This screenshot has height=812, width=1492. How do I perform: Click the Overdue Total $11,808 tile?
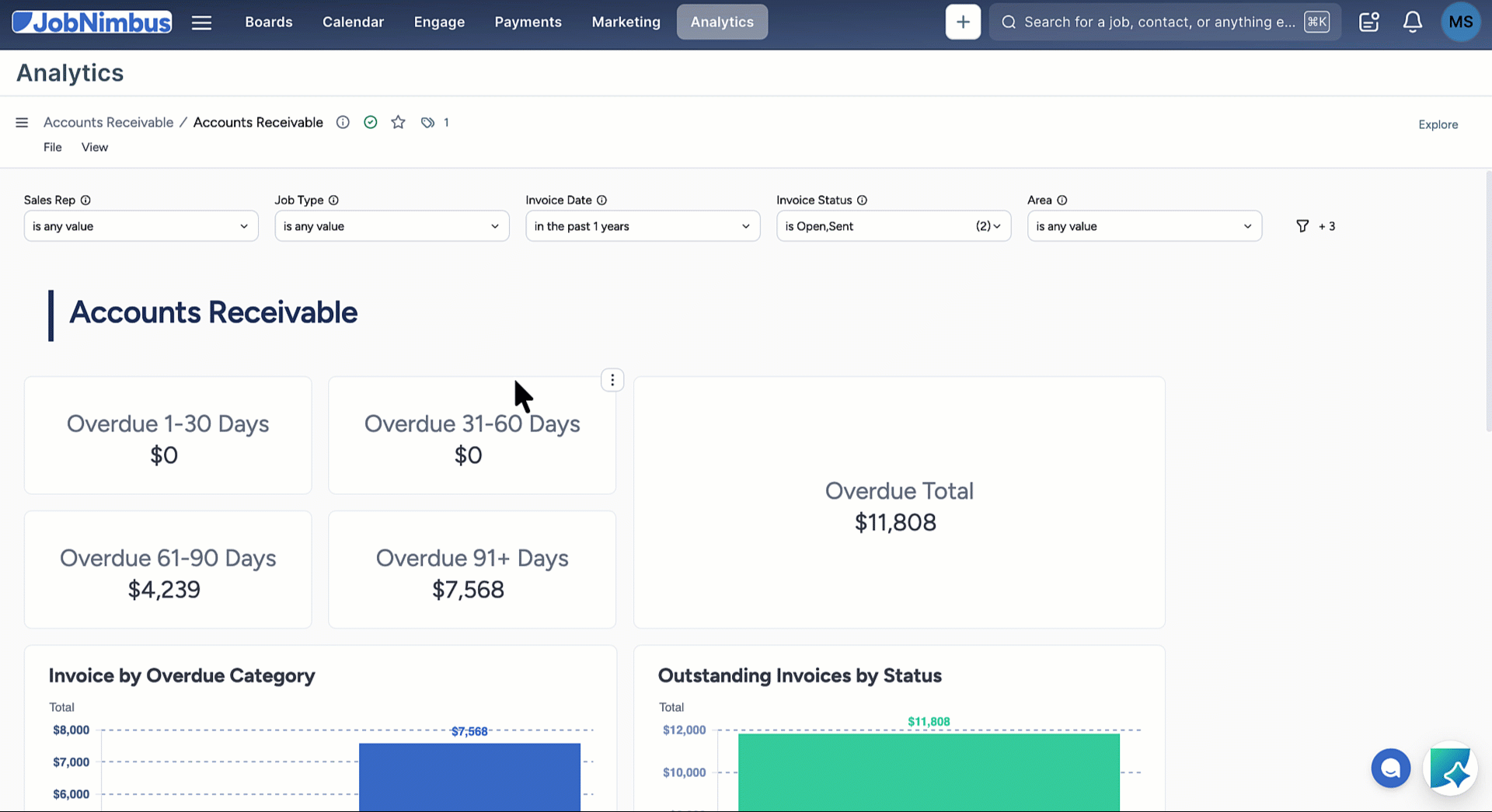click(x=899, y=503)
